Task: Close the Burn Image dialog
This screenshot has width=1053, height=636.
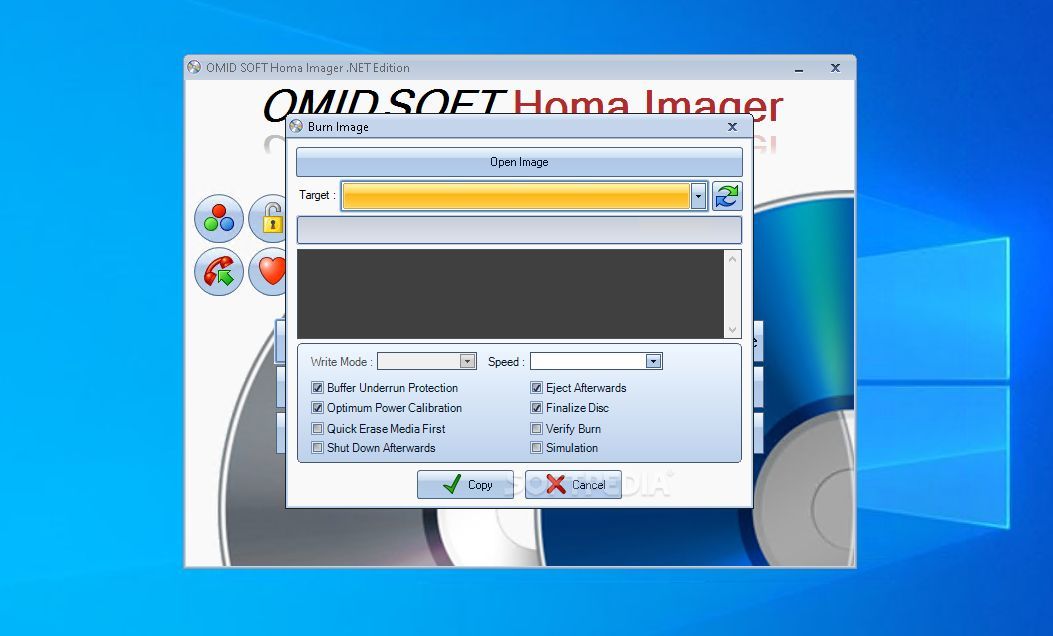Action: point(732,126)
